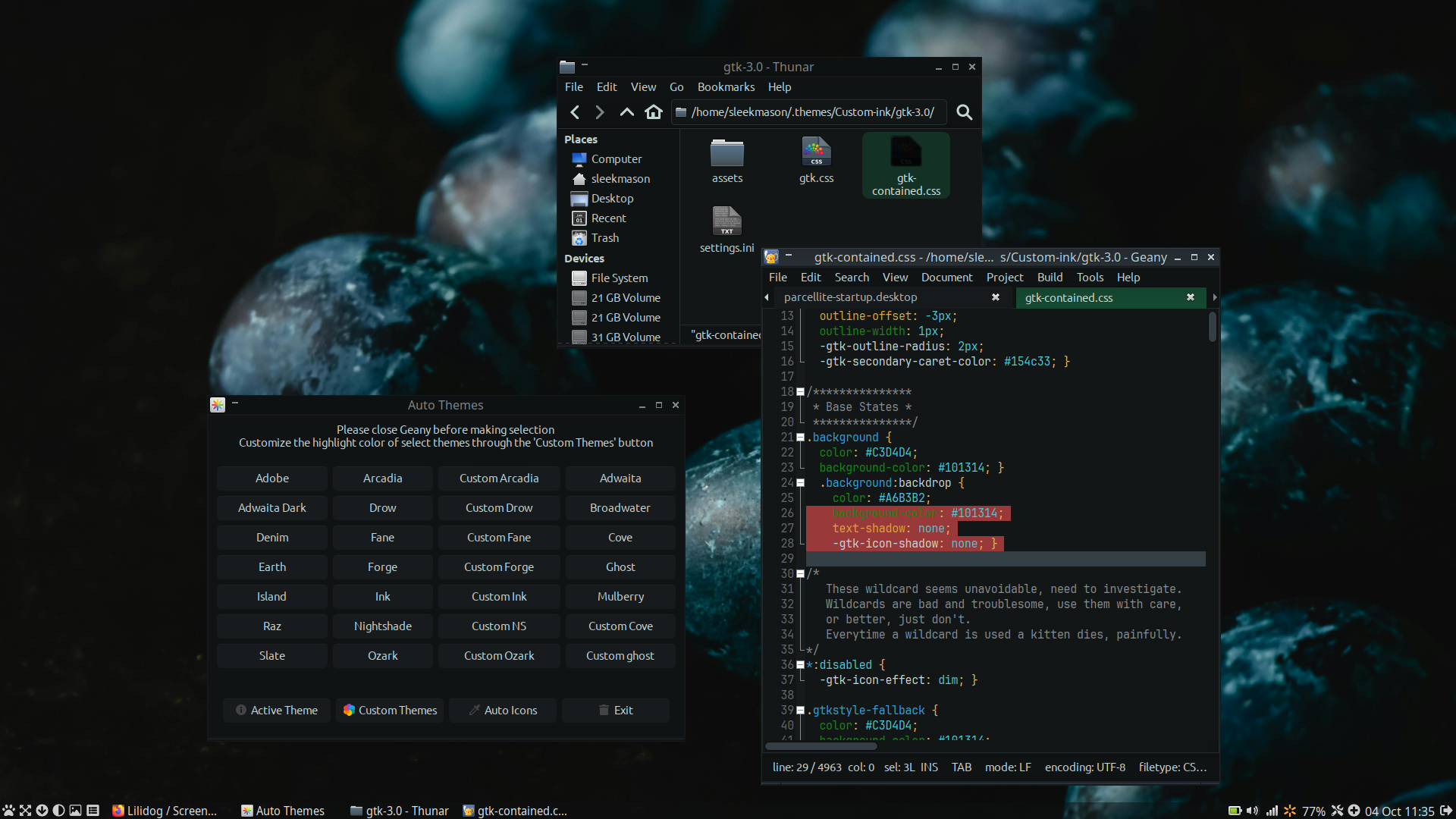Screen dimensions: 1456x819
Task: Click the Thunar location path field
Action: click(811, 112)
